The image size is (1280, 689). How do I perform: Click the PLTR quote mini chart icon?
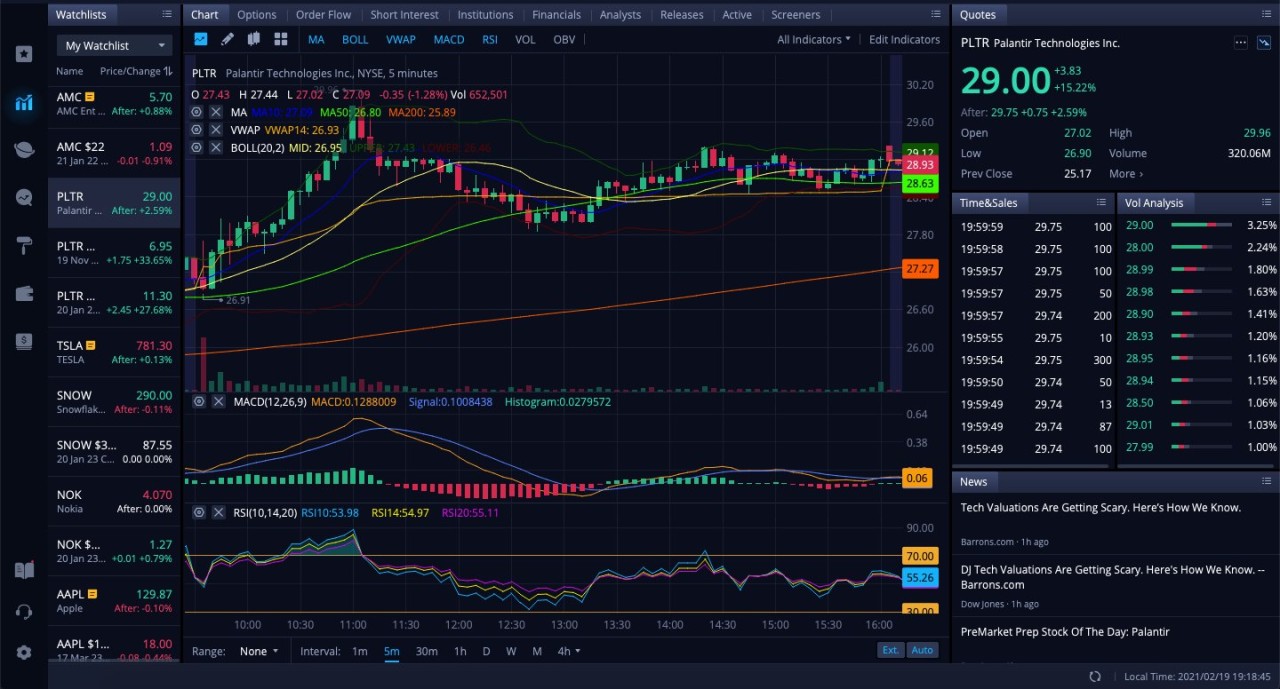pos(1263,43)
